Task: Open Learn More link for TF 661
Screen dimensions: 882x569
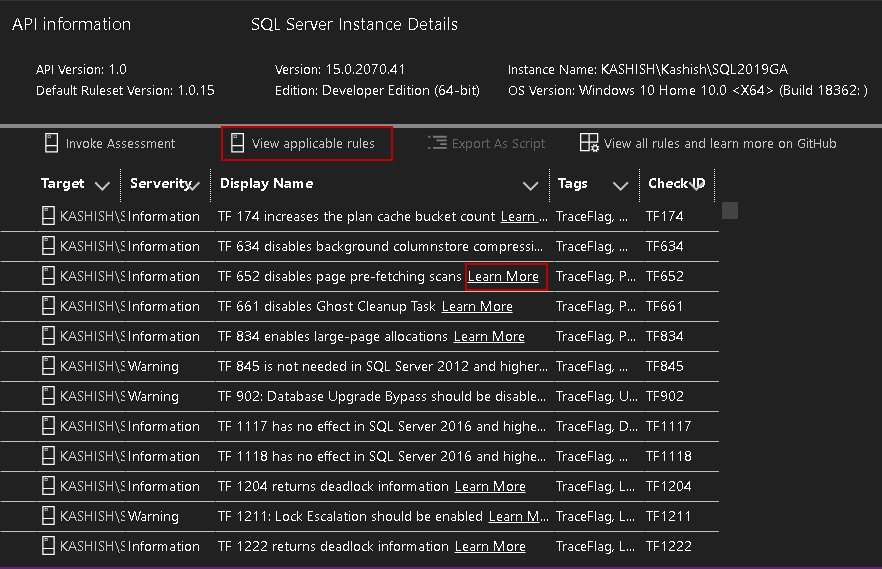Action: click(x=477, y=306)
